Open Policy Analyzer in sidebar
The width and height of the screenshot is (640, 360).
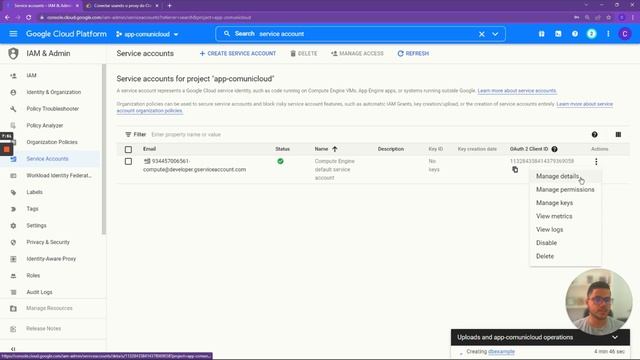click(x=44, y=126)
